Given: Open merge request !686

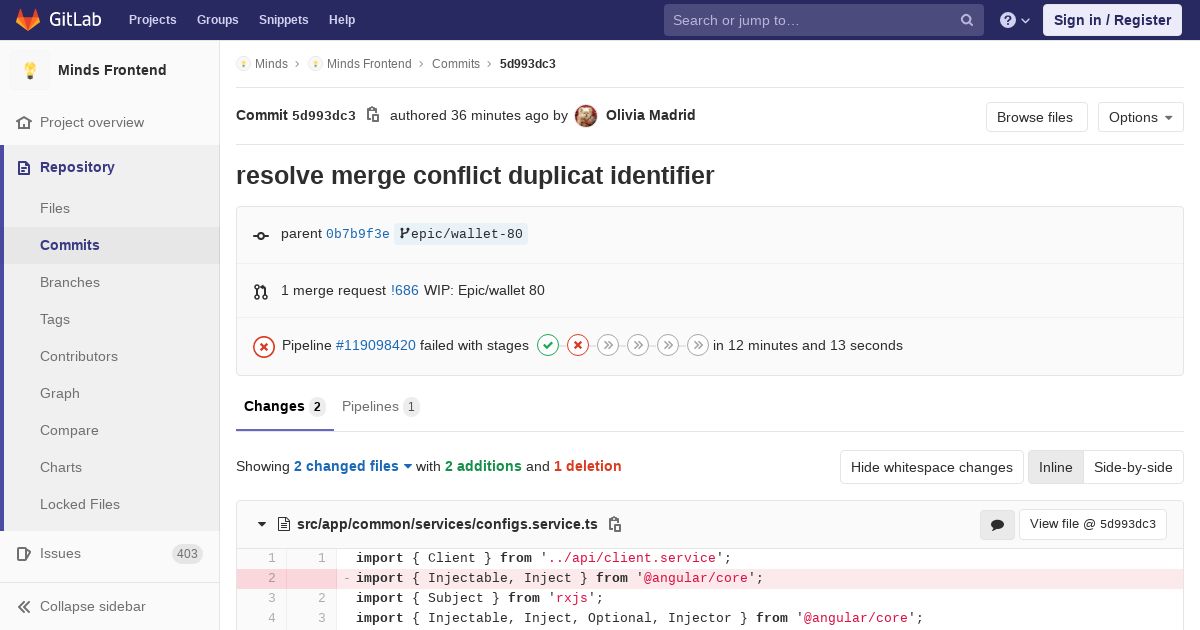Looking at the screenshot, I should tap(405, 290).
